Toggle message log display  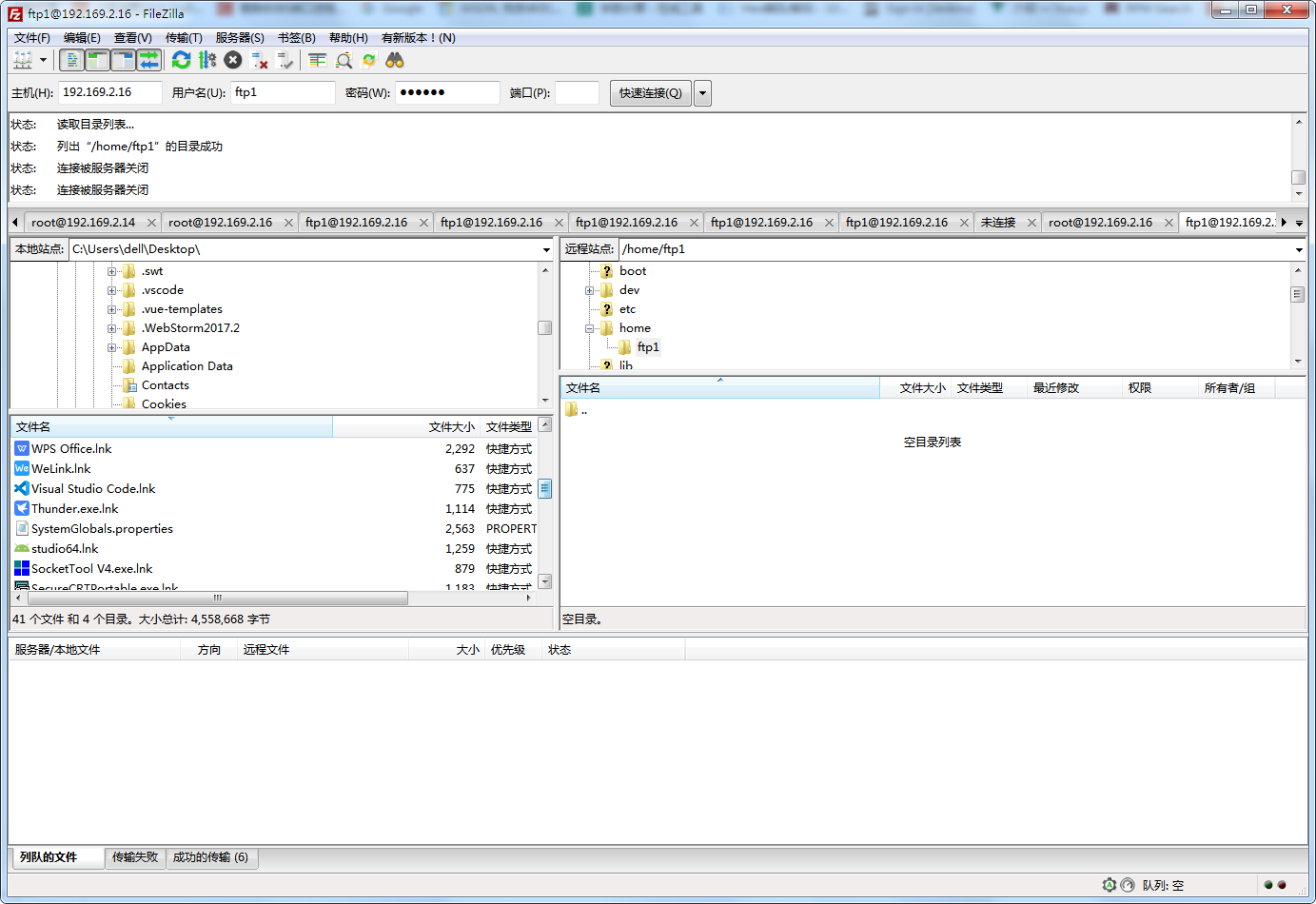point(72,60)
